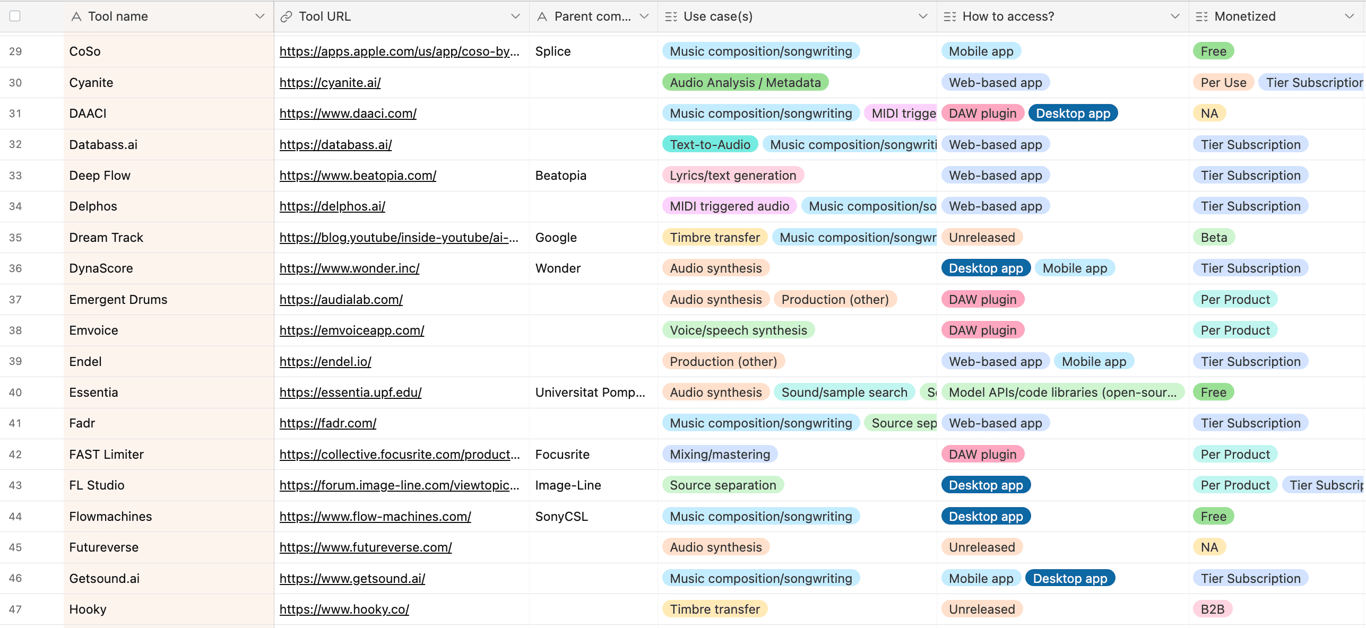Open the fadr.com link
Image resolution: width=1366 pixels, height=628 pixels.
[x=328, y=423]
